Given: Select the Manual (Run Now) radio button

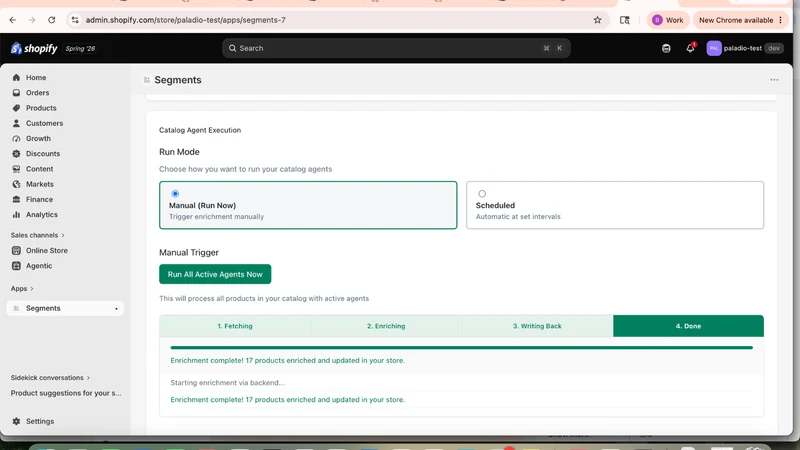Looking at the screenshot, I should point(175,194).
